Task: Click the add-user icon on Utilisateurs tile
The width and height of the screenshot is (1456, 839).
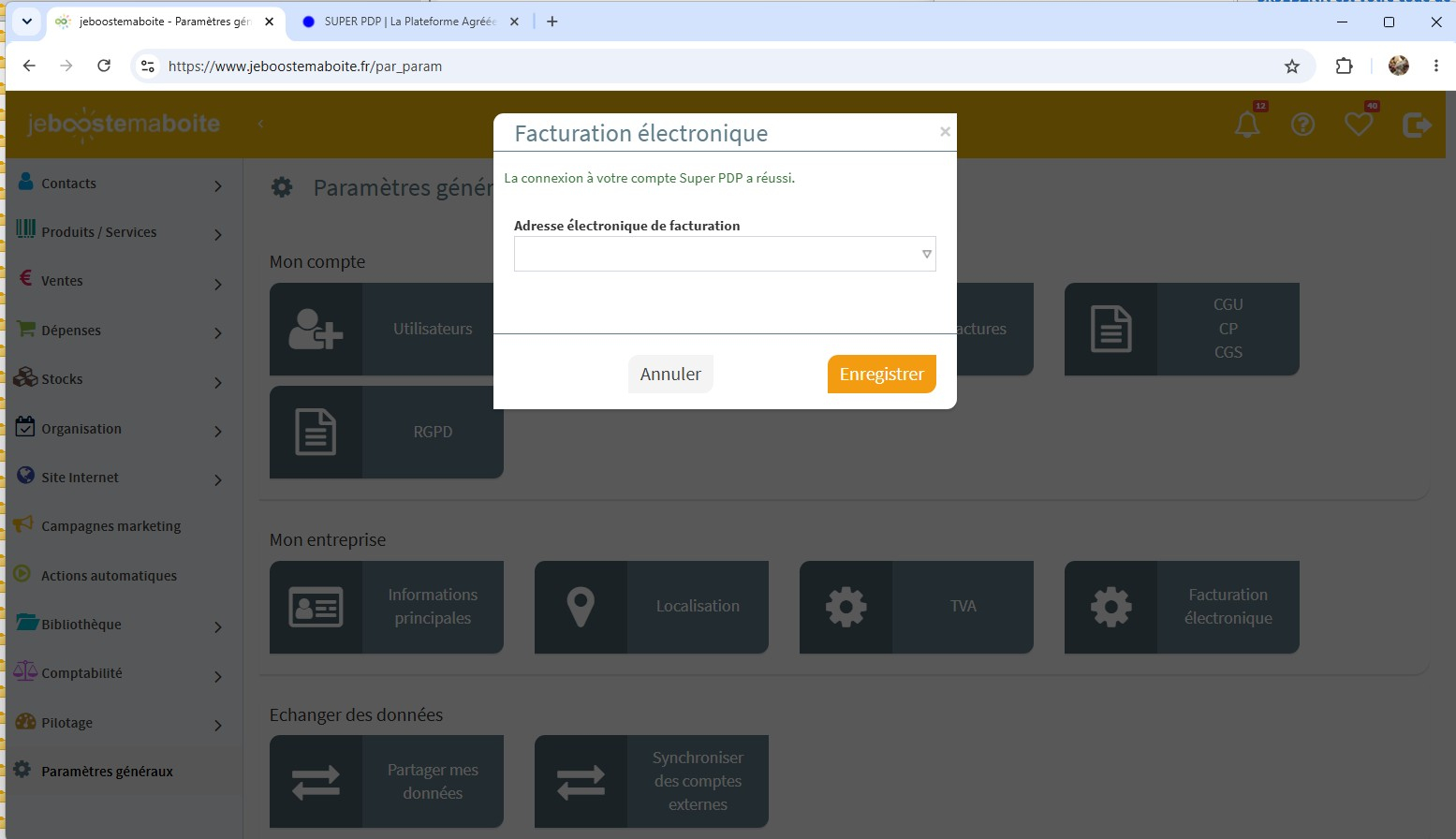Action: click(x=316, y=329)
